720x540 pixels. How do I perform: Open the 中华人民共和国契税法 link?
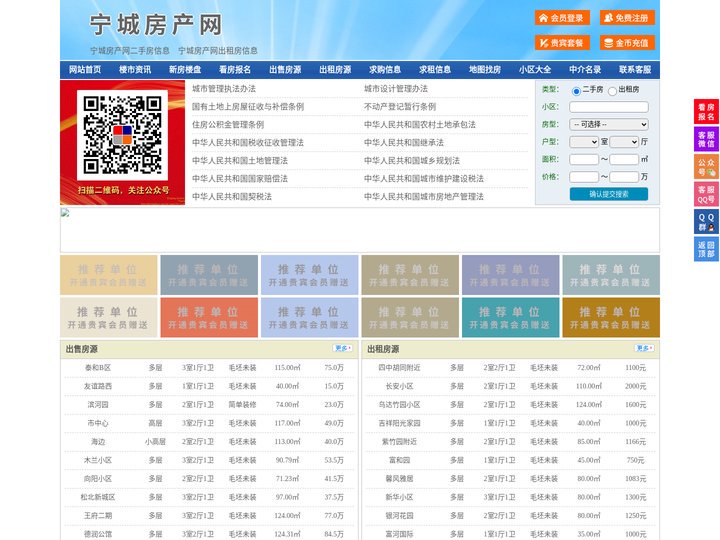coord(232,197)
